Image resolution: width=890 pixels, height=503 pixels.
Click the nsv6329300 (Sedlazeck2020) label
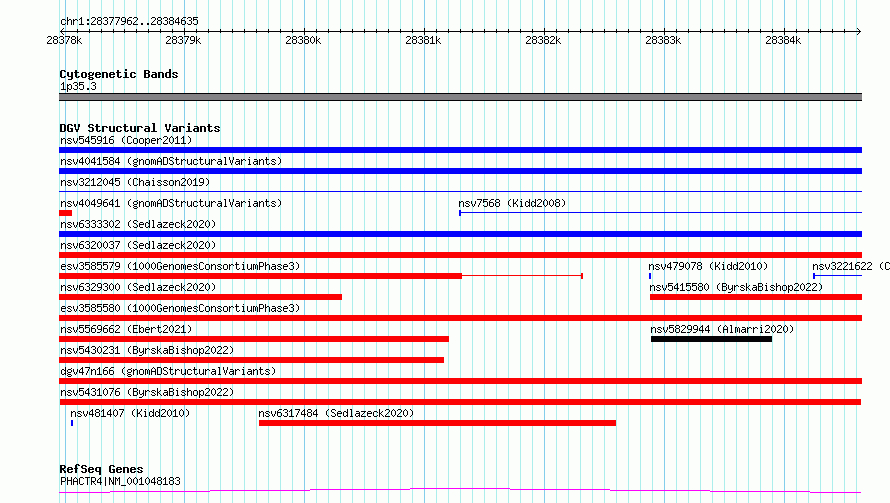point(138,287)
